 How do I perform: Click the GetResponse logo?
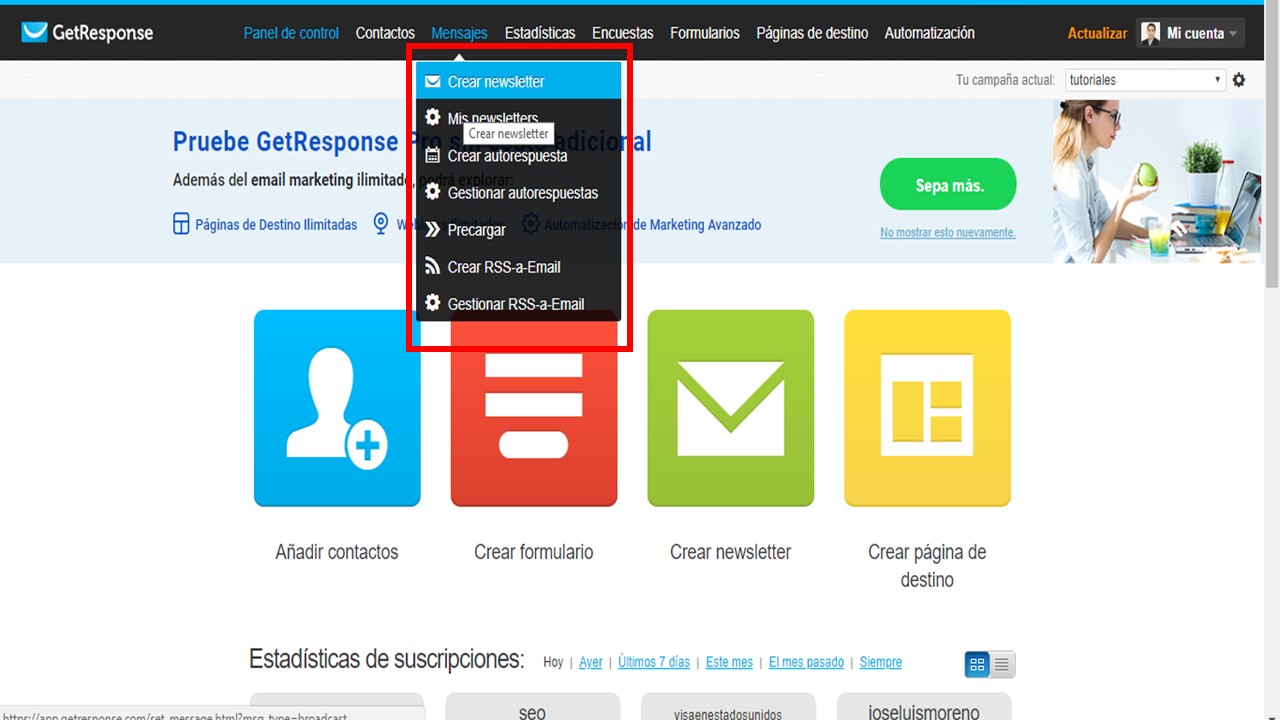[x=87, y=33]
